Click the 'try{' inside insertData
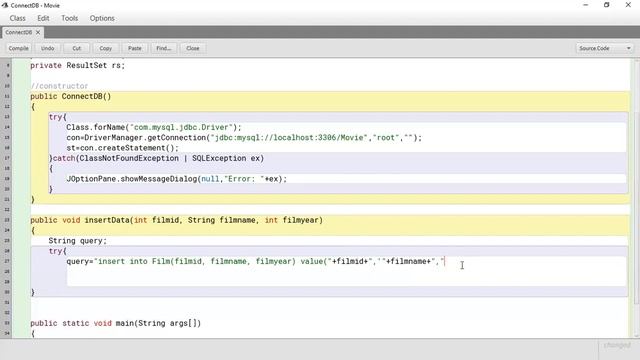640x360 pixels. click(58, 251)
